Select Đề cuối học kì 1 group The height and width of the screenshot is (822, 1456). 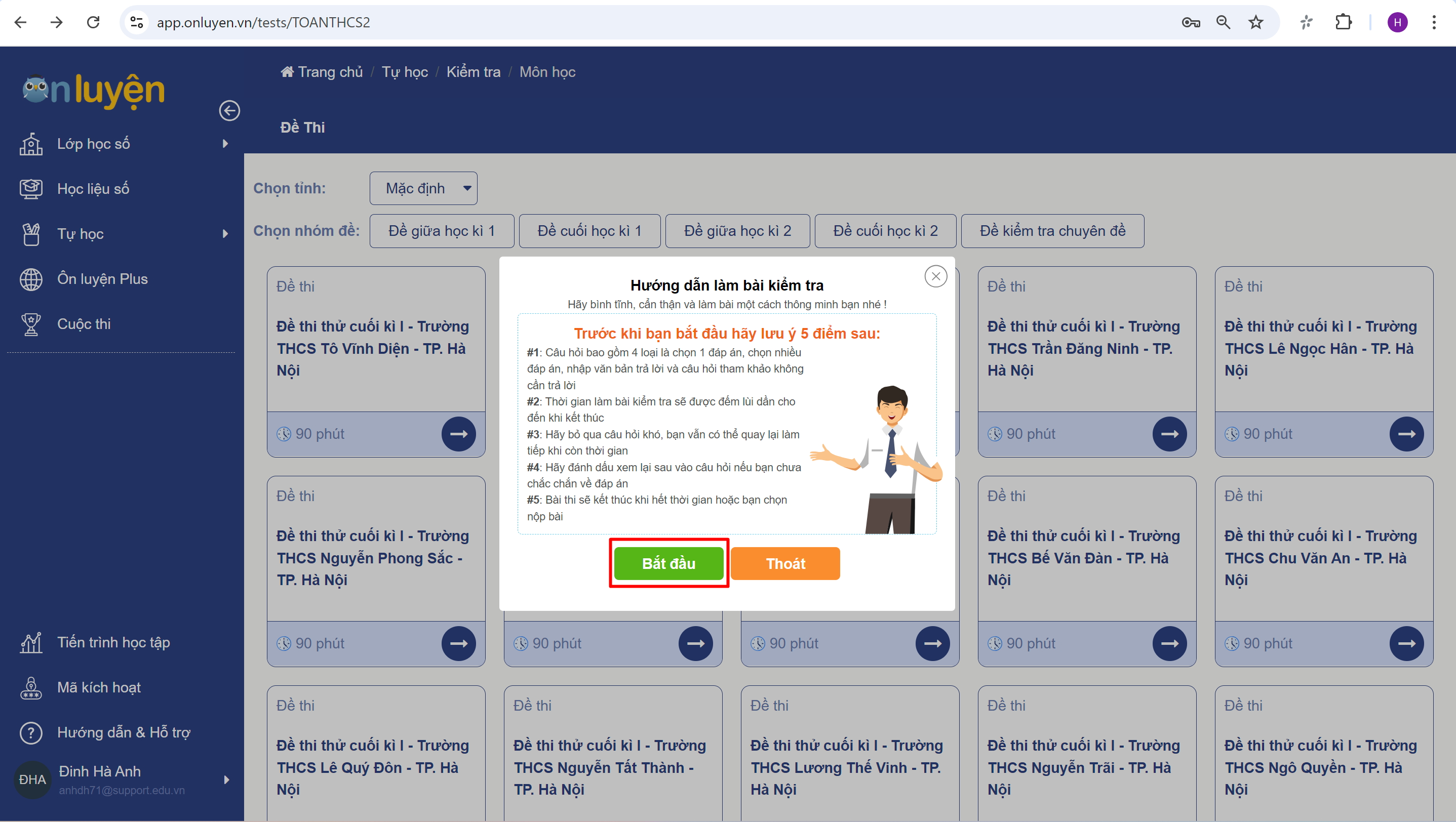(x=589, y=231)
